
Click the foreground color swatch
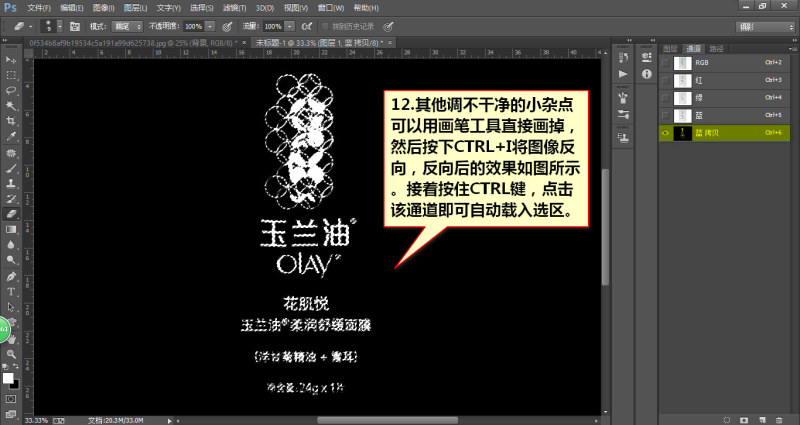pyautogui.click(x=8, y=378)
